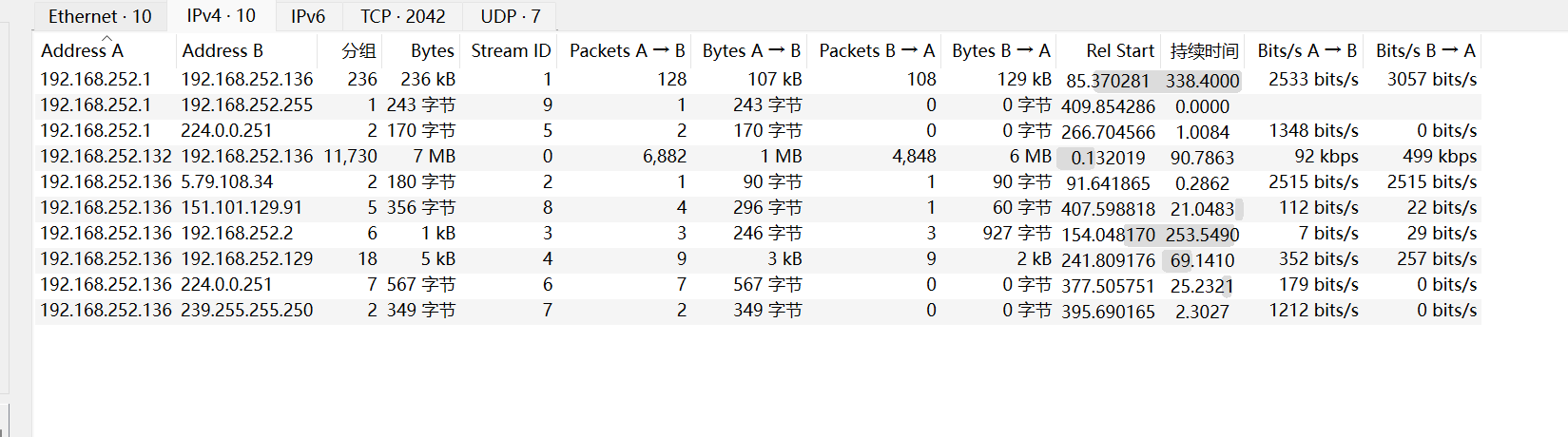Select row with Address B 5.79.108.34
This screenshot has height=437, width=1568.
click(x=226, y=182)
